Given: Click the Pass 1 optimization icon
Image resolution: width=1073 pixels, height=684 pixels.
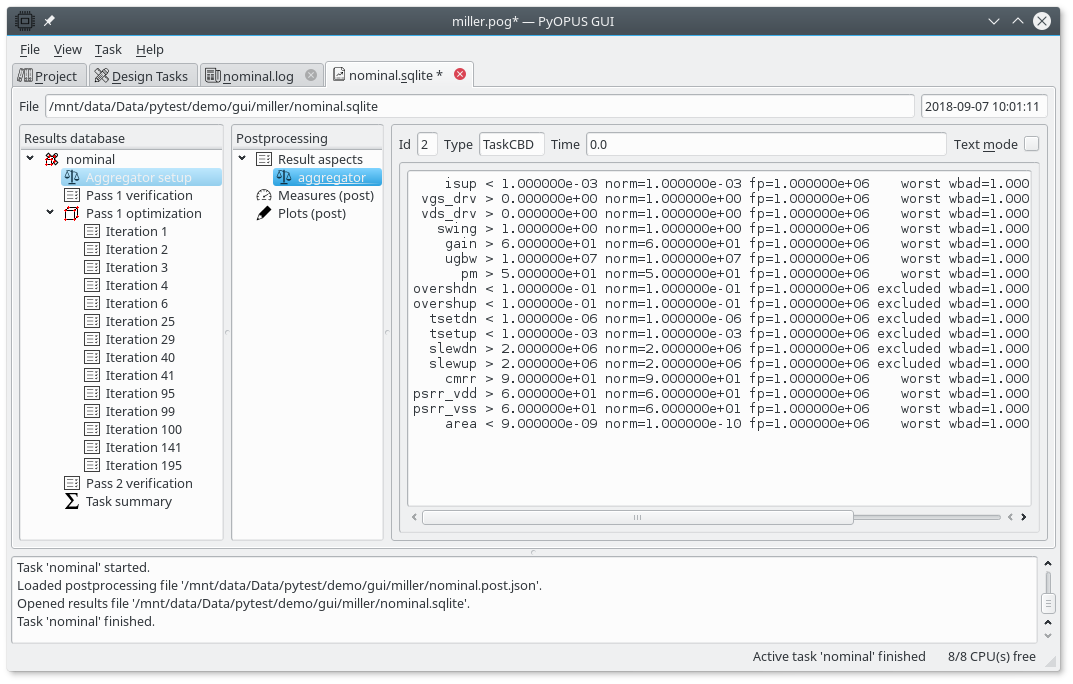Looking at the screenshot, I should [71, 213].
